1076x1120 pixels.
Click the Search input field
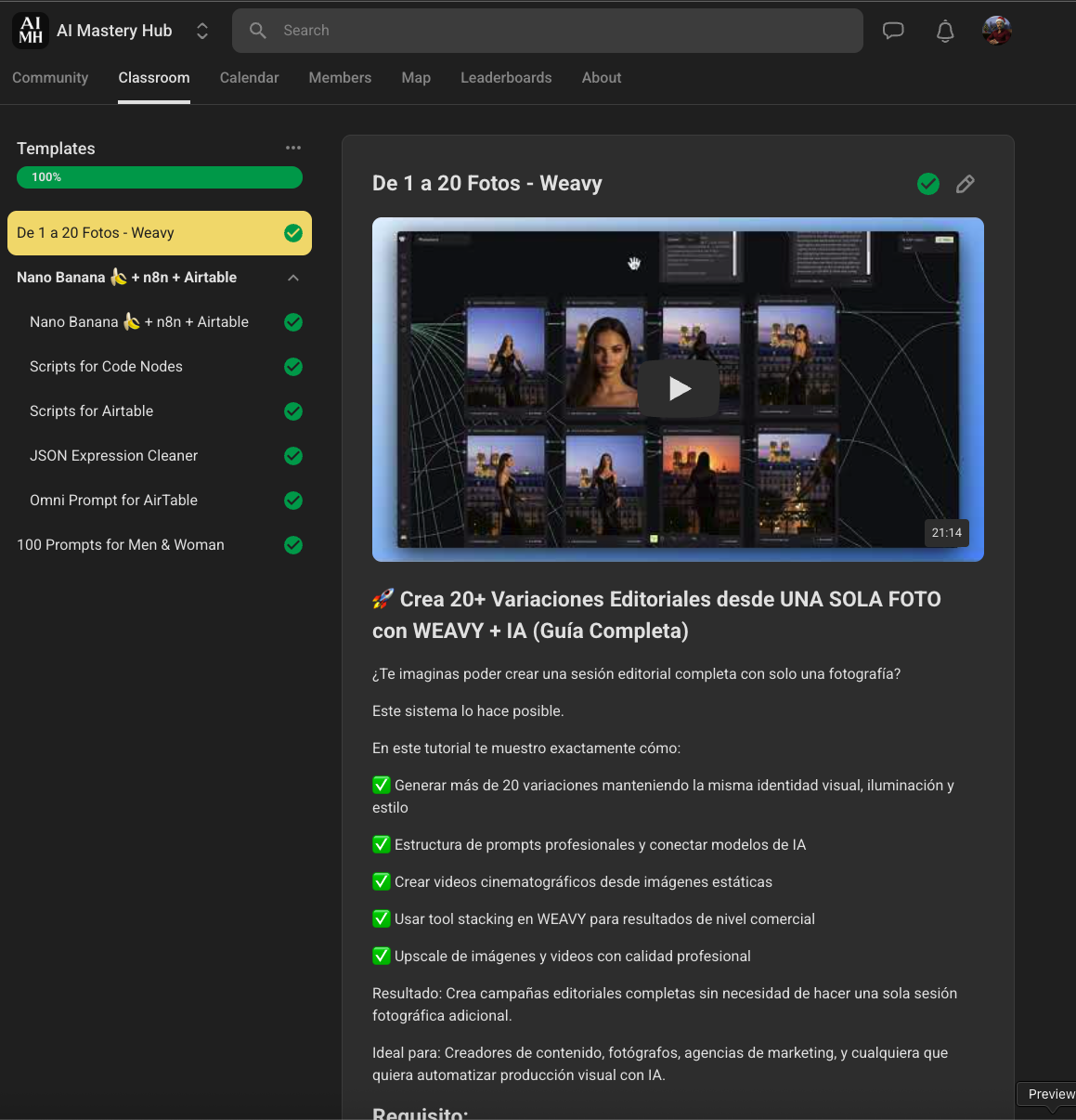click(x=548, y=31)
